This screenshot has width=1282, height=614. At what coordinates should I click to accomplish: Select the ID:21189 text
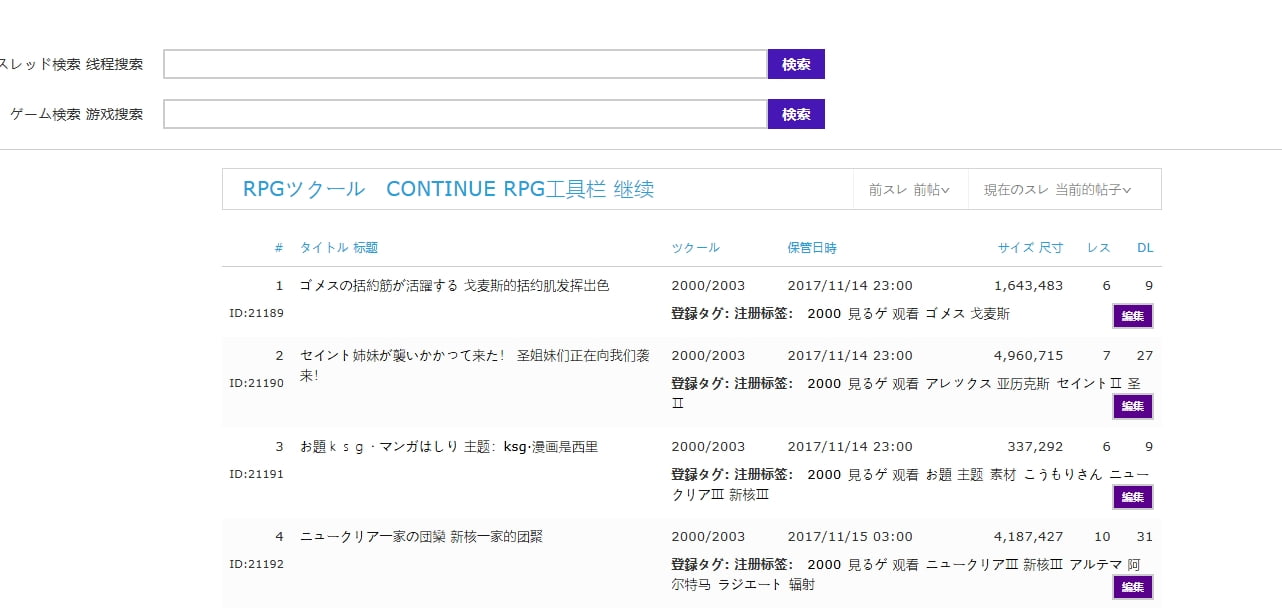point(257,313)
